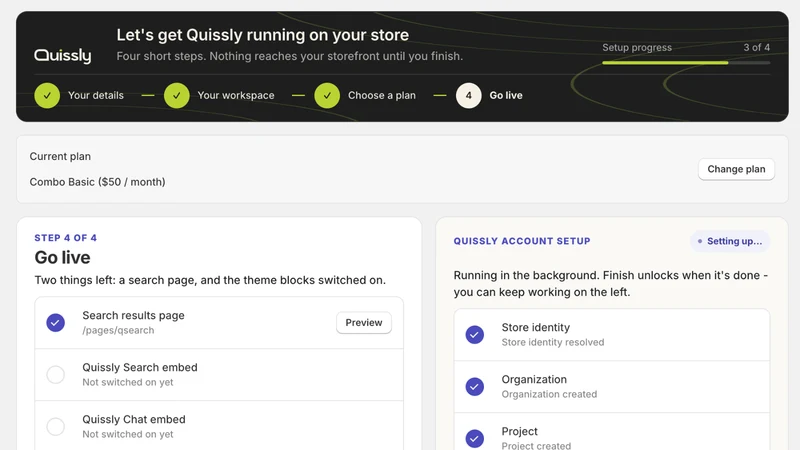Click the 'Quissly Chat embed' label

click(x=134, y=419)
